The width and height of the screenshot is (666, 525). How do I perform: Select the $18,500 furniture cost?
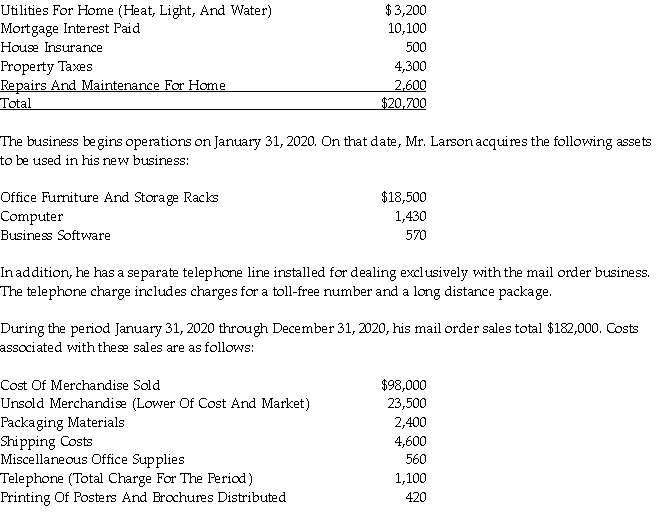(404, 197)
